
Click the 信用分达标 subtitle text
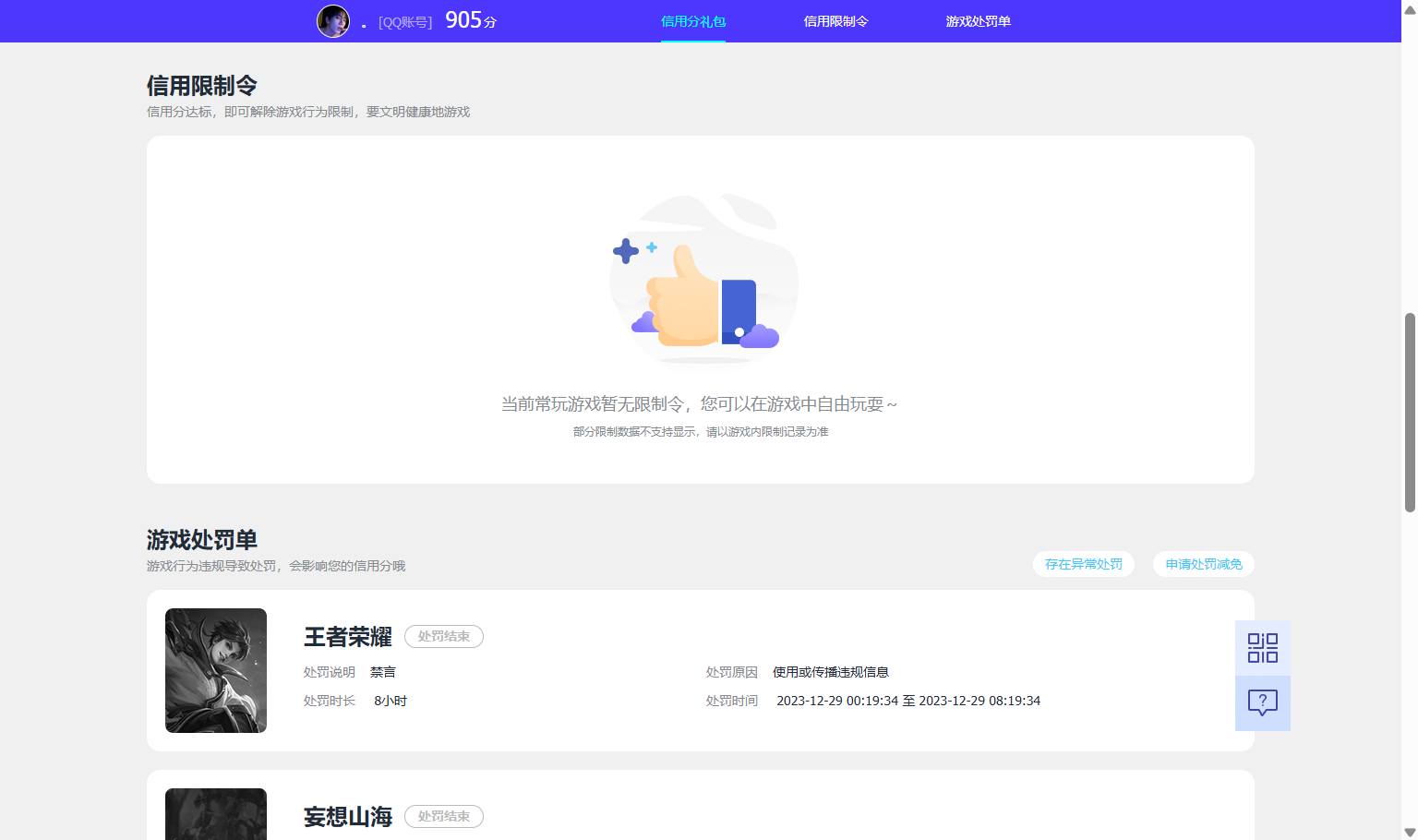[308, 112]
